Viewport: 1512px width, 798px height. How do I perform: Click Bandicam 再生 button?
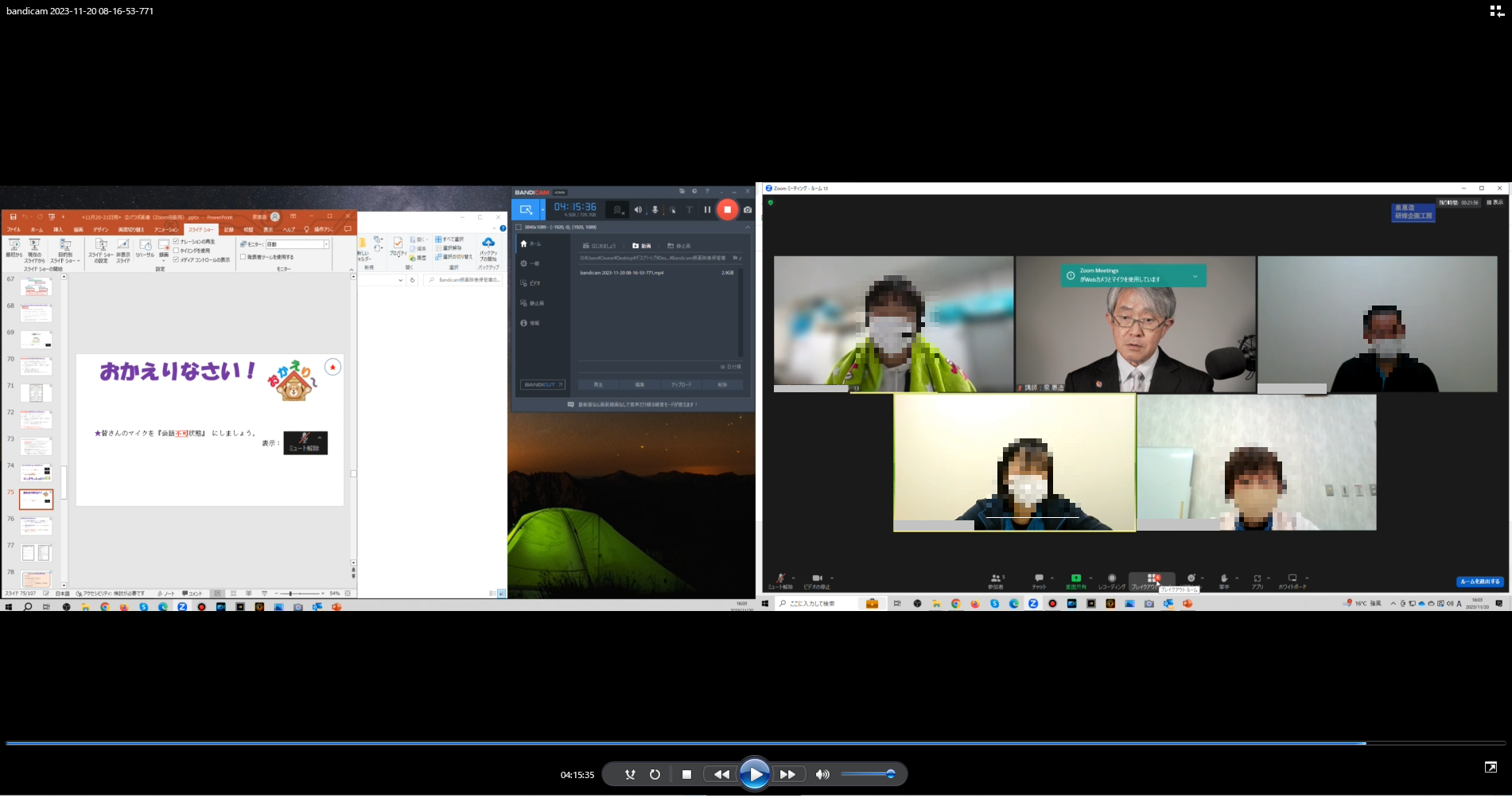coord(598,384)
